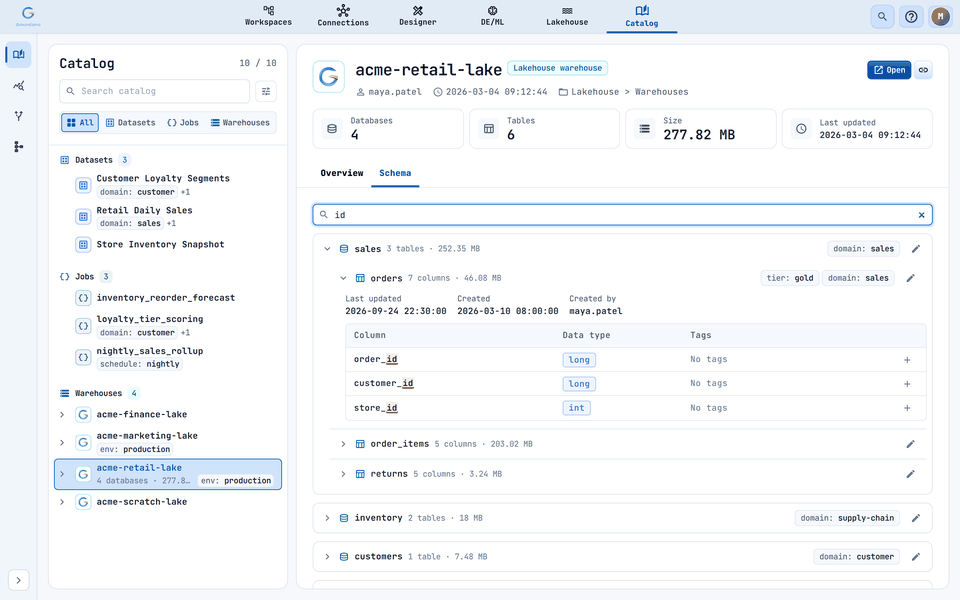Edit the returns table pencil icon
Screen dimensions: 960x600
point(910,474)
